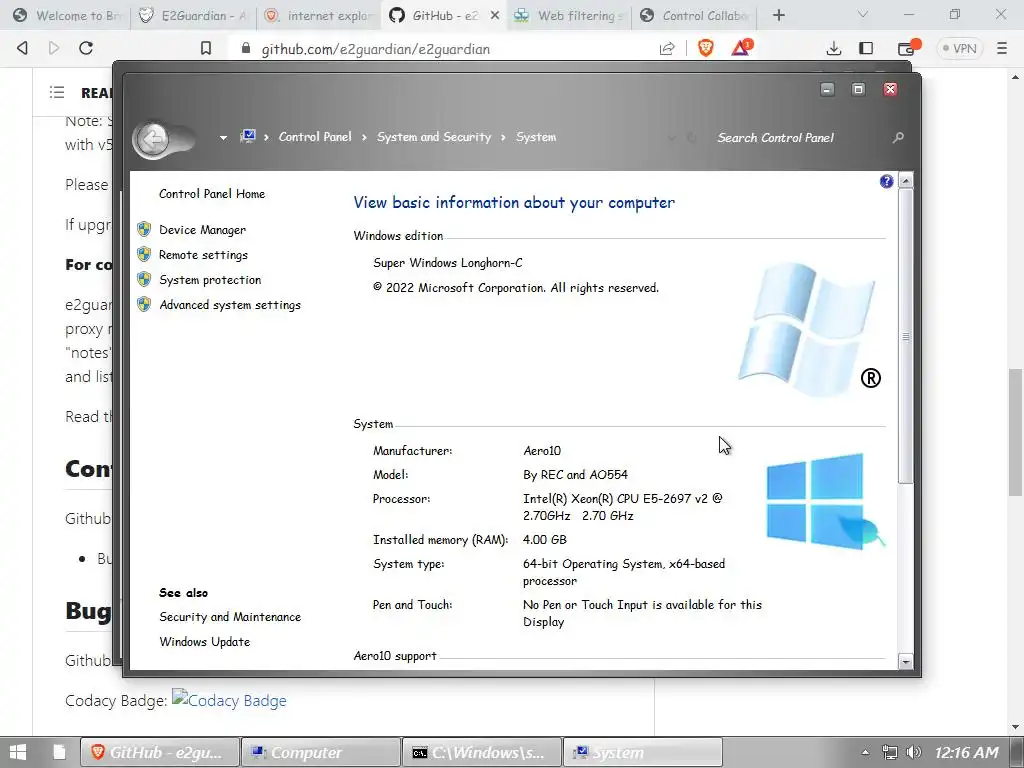Image resolution: width=1024 pixels, height=768 pixels.
Task: Click the 12:16 AM clock
Action: coord(967,752)
